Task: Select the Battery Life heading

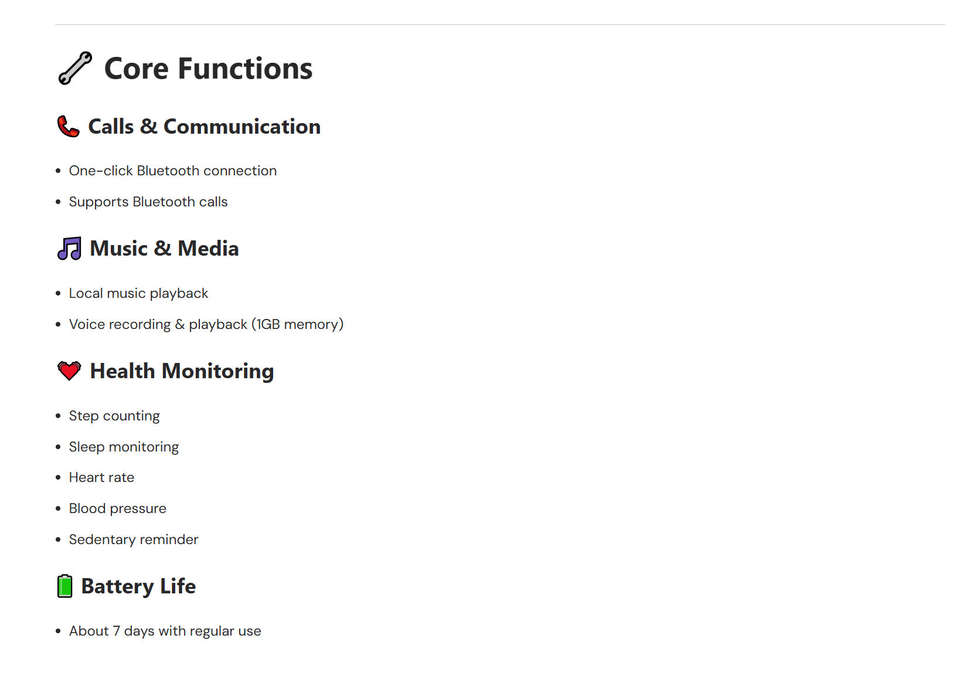Action: pos(138,586)
